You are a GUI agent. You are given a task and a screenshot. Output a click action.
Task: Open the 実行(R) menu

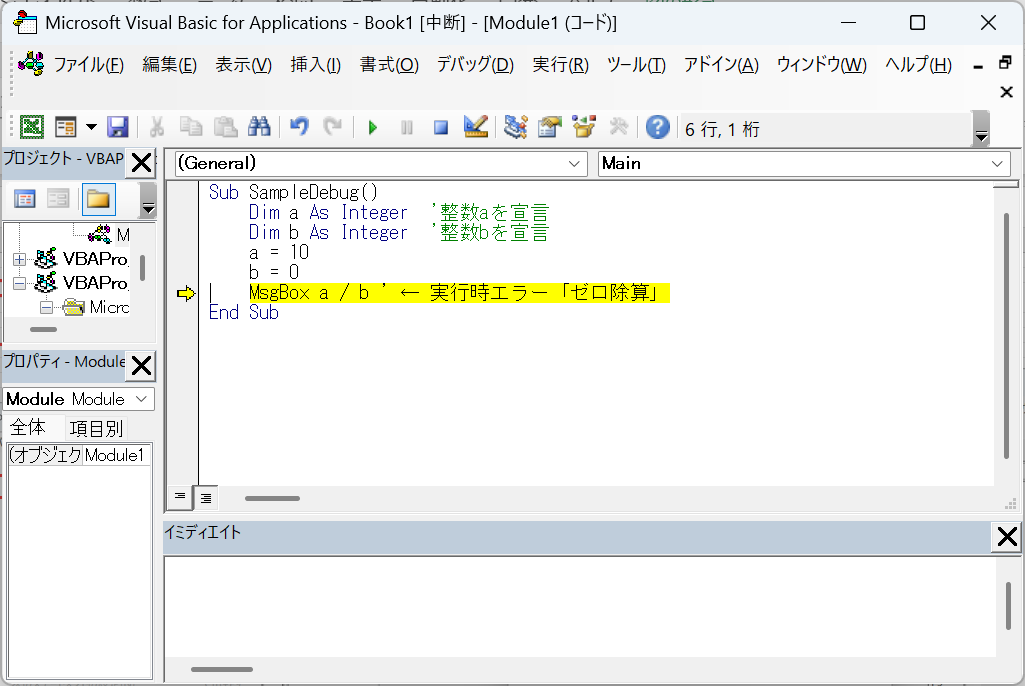coord(560,65)
